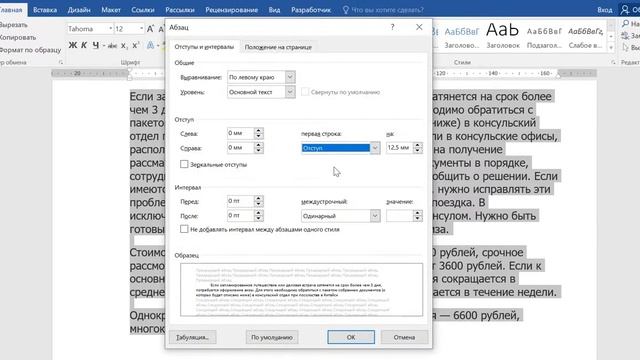
Task: Open text effects (glowing A icon)
Action: pyautogui.click(x=150, y=45)
